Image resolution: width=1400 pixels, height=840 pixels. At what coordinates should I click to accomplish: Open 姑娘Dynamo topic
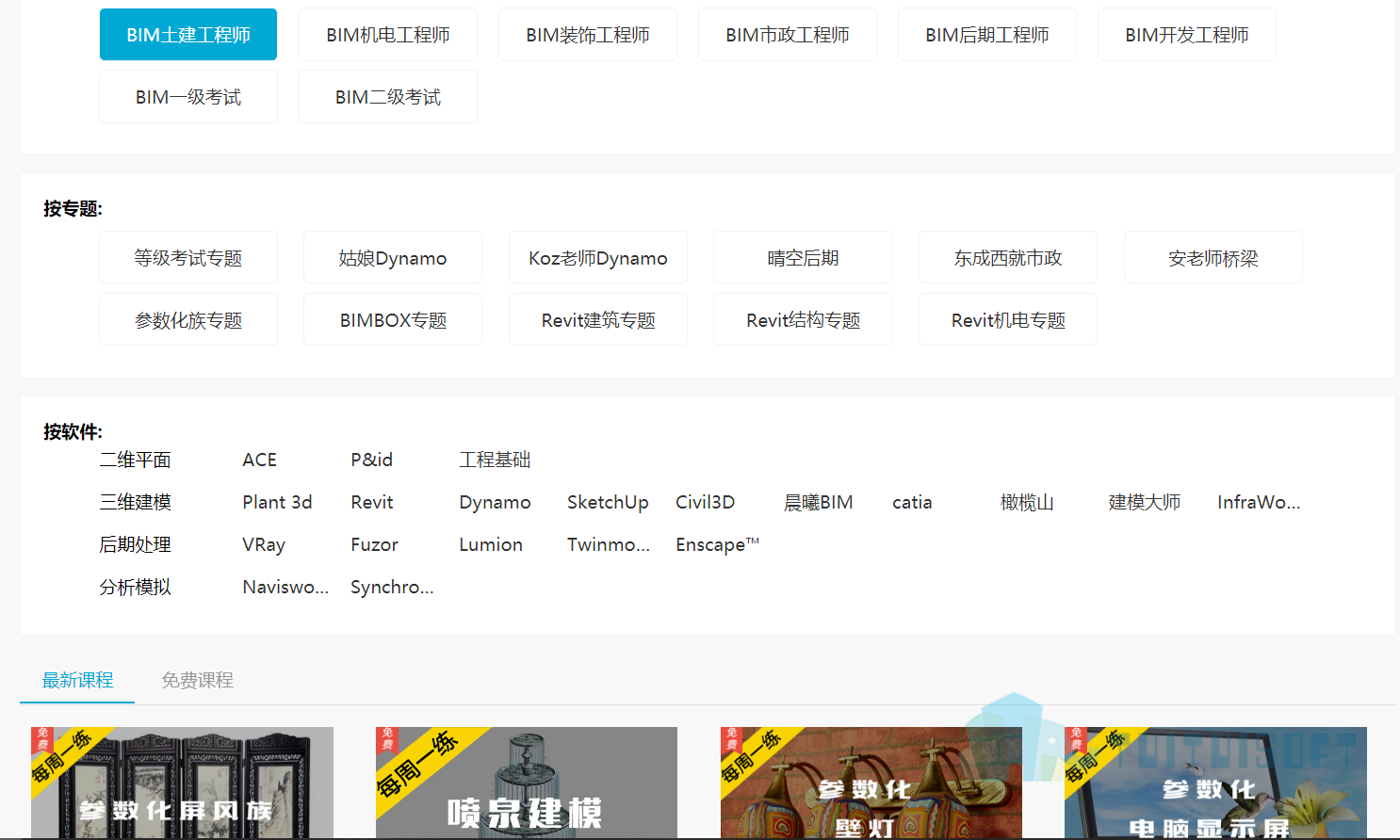tap(393, 257)
